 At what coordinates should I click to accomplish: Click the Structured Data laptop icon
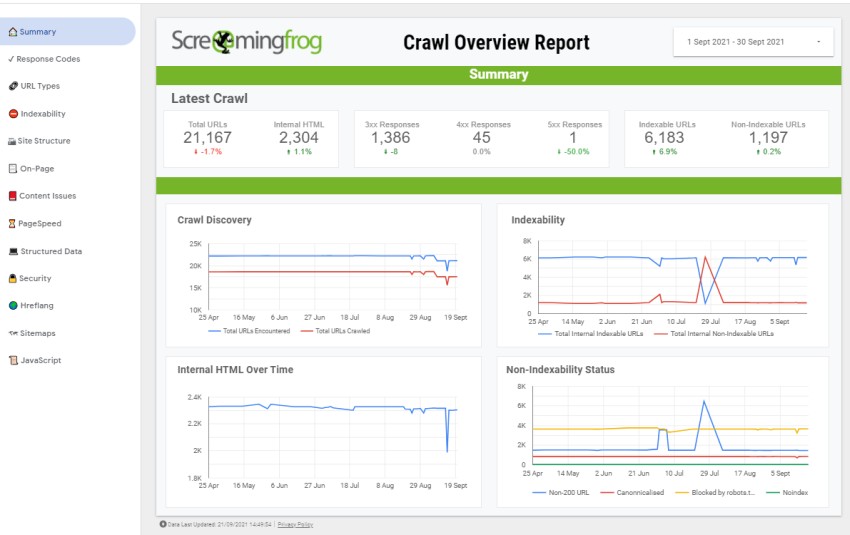point(14,252)
